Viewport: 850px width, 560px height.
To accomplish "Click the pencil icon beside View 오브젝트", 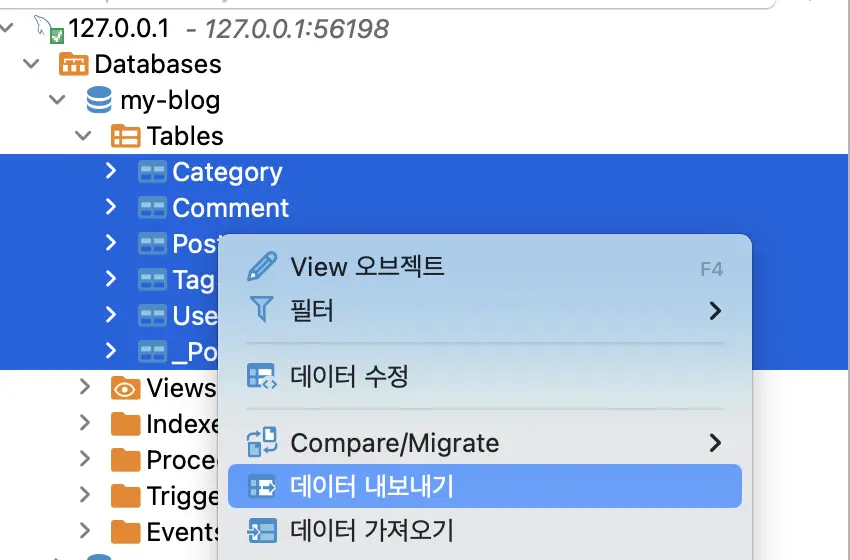I will point(262,267).
